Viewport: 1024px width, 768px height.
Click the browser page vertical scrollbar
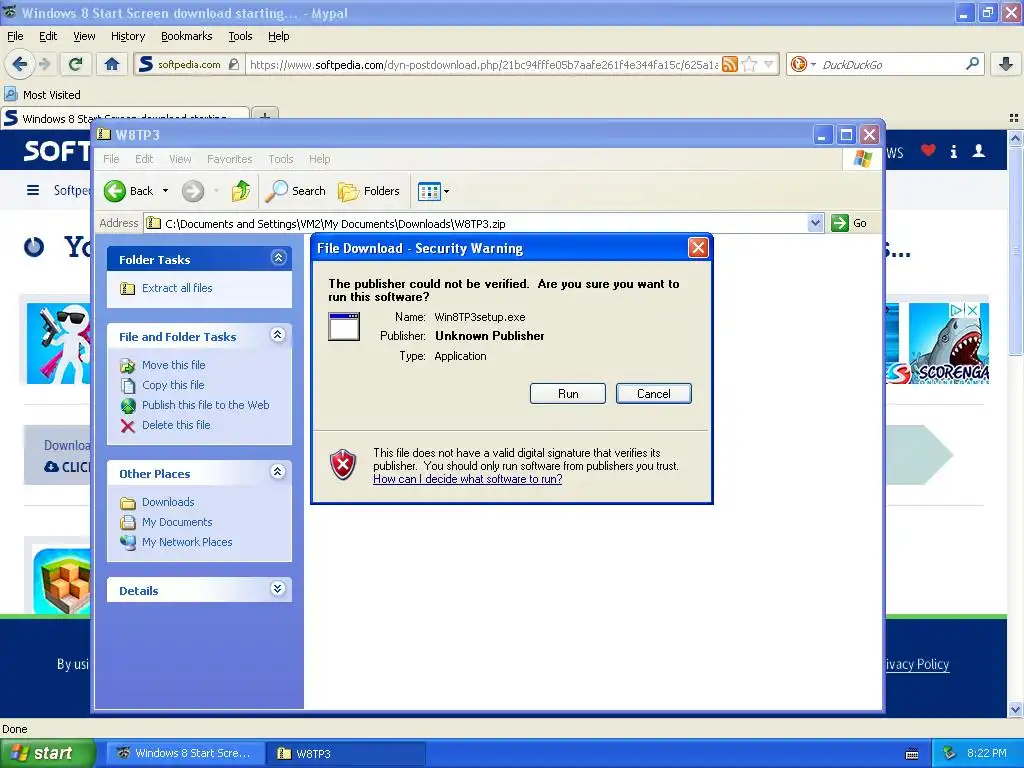click(1015, 251)
